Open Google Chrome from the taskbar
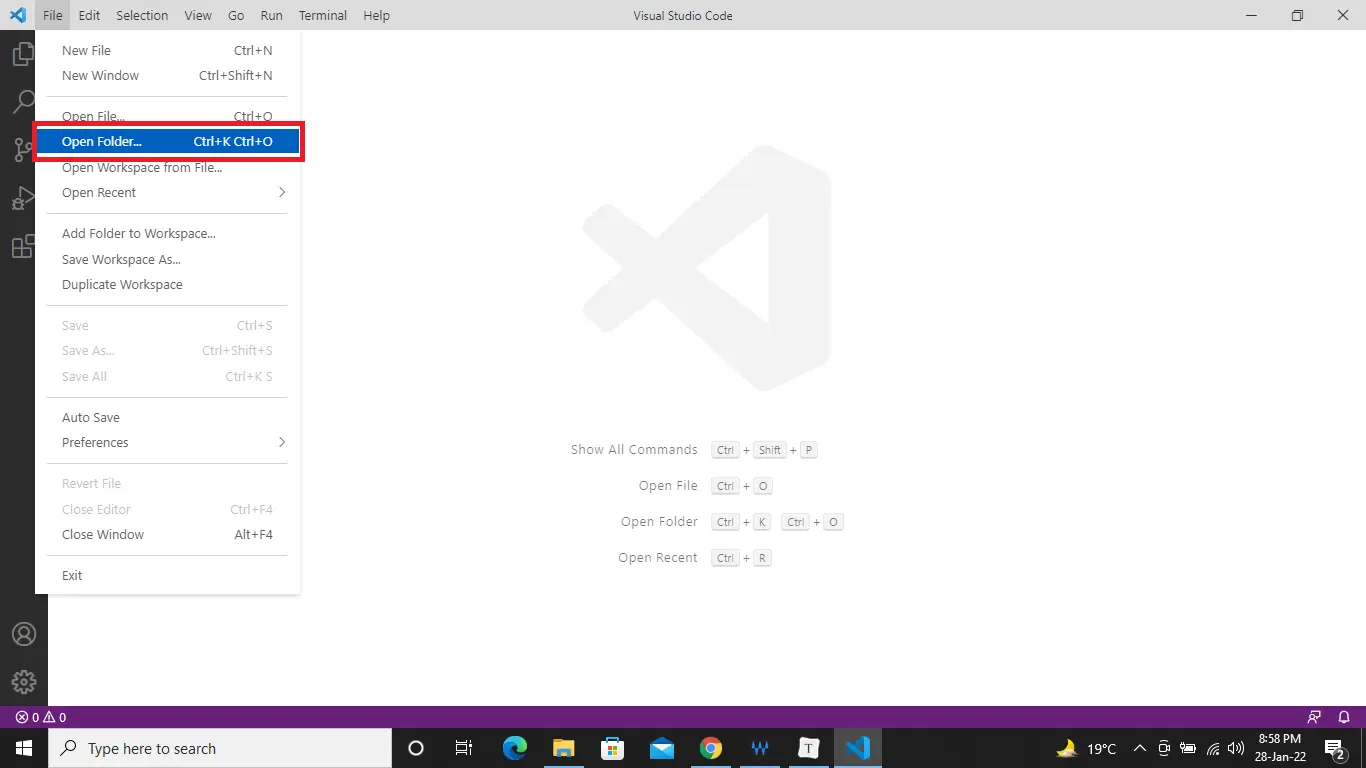 pyautogui.click(x=711, y=748)
